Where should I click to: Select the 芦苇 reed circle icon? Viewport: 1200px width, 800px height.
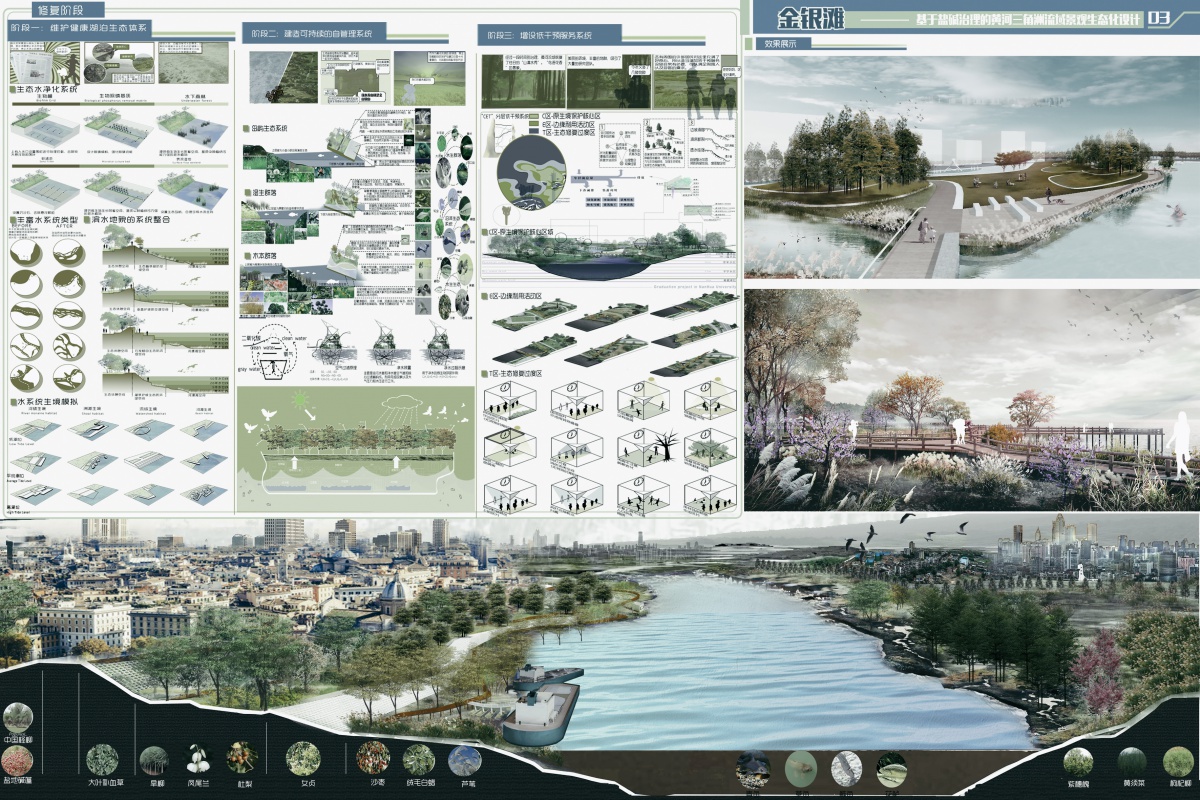click(464, 760)
